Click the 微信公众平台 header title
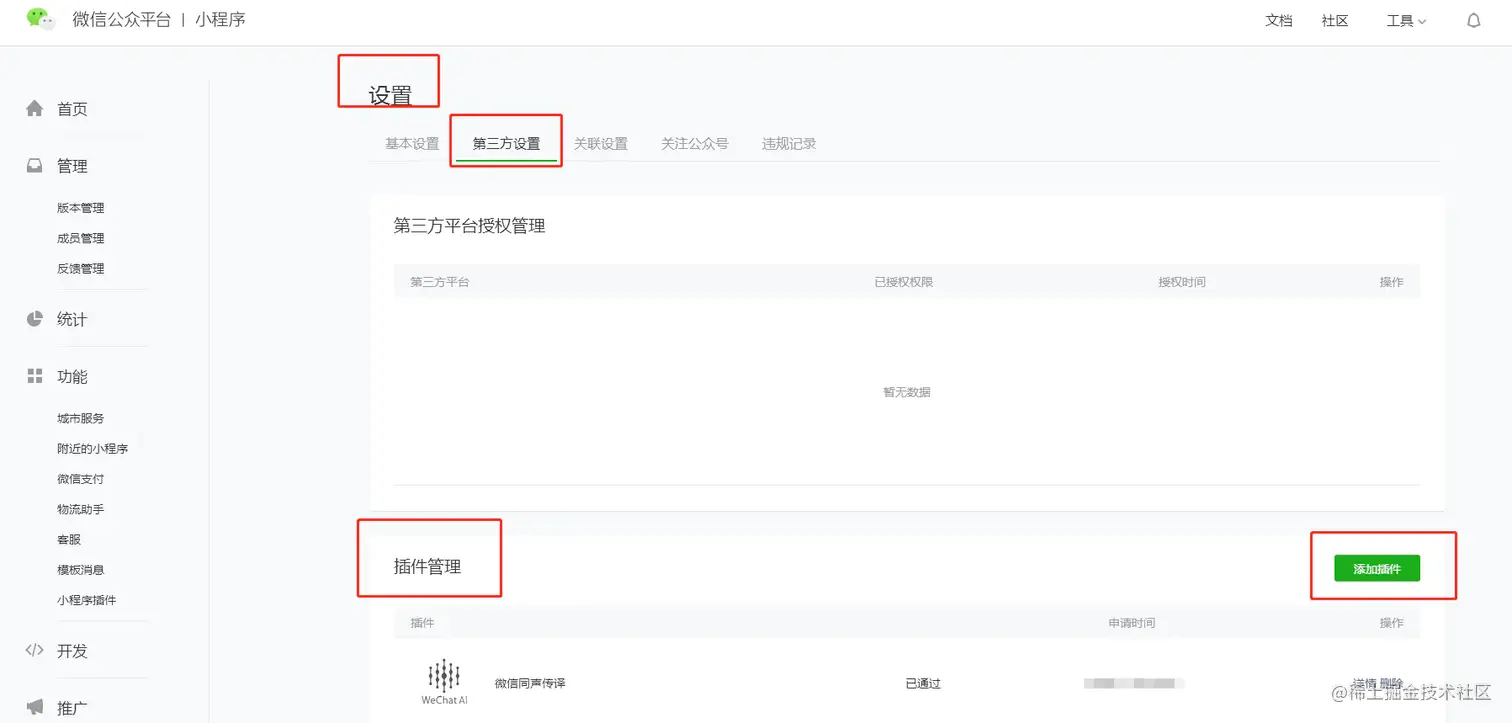The height and width of the screenshot is (723, 1512). [x=121, y=19]
